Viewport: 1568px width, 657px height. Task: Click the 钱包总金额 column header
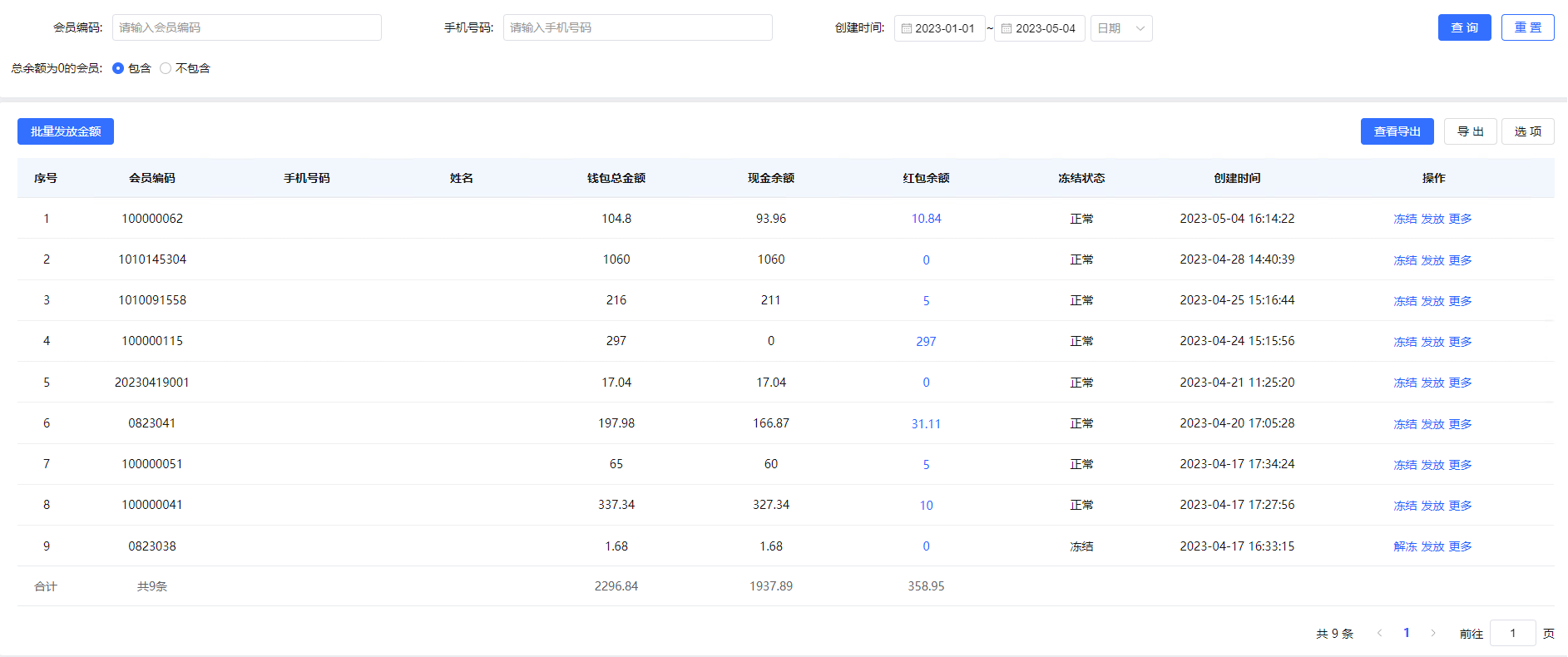616,178
